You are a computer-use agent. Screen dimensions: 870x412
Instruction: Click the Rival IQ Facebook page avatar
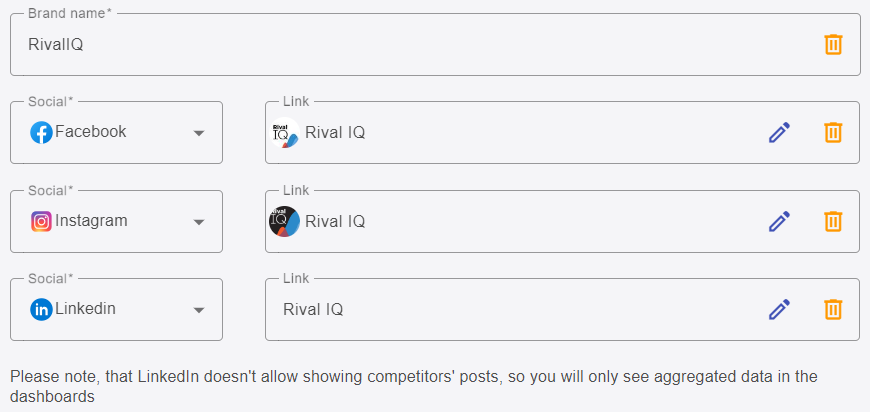coord(285,133)
